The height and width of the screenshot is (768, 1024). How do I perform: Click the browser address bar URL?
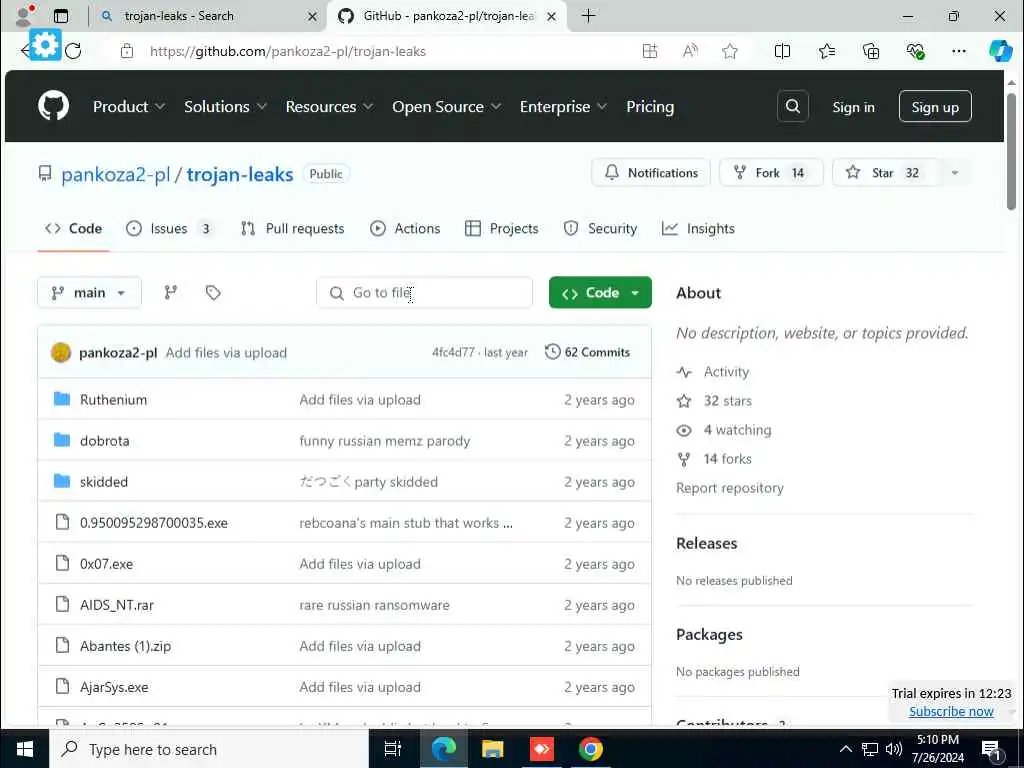287,51
